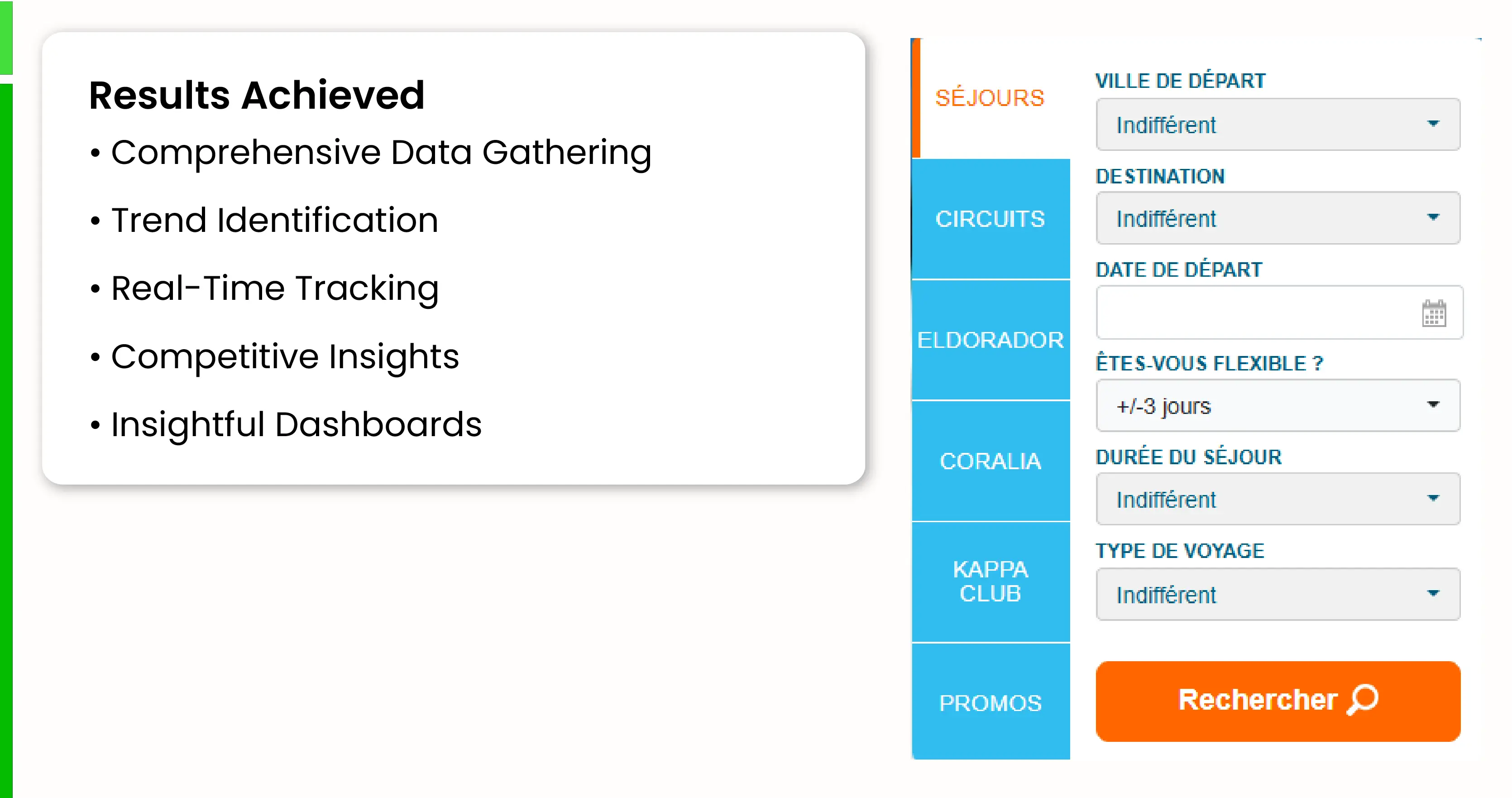1512x798 pixels.
Task: Open the Eldorador tab
Action: point(990,340)
